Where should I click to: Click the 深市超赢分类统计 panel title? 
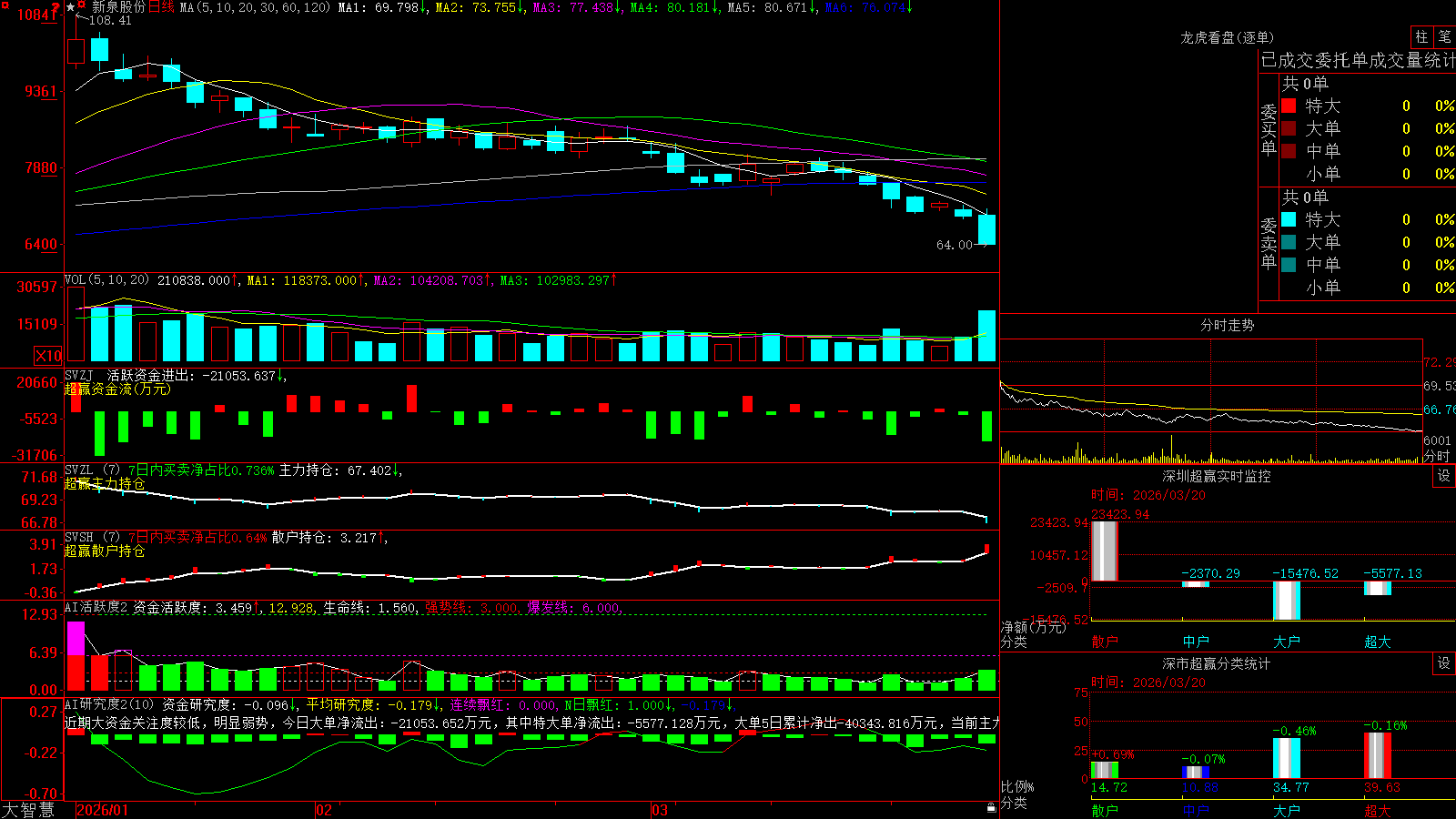click(1217, 663)
